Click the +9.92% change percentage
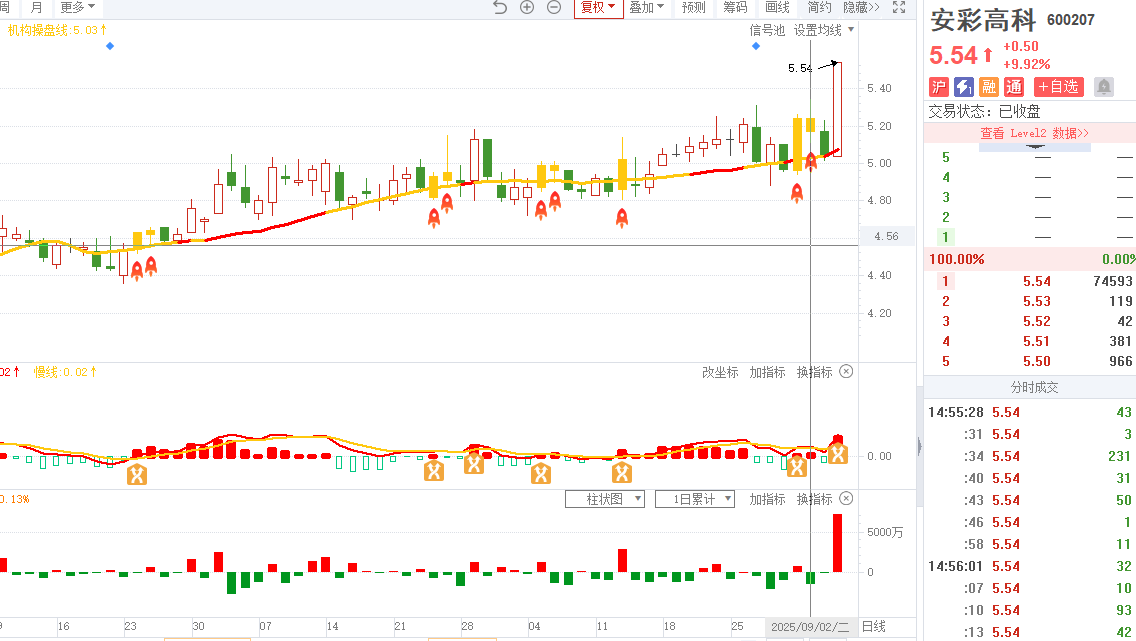 click(1027, 64)
